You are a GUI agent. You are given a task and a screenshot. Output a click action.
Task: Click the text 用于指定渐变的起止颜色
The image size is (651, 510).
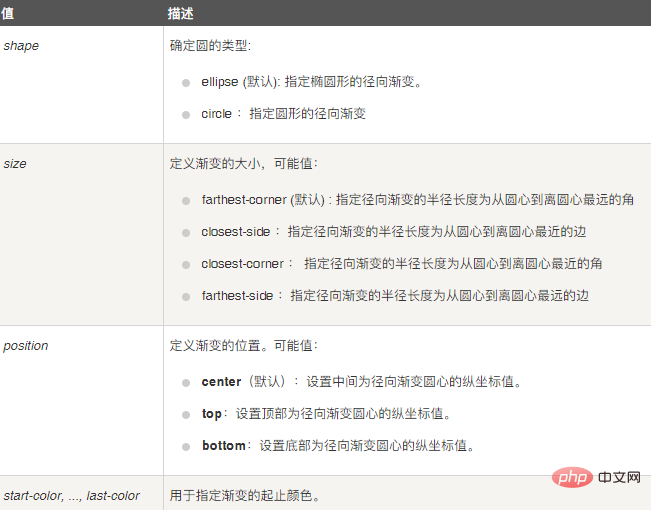(x=245, y=495)
